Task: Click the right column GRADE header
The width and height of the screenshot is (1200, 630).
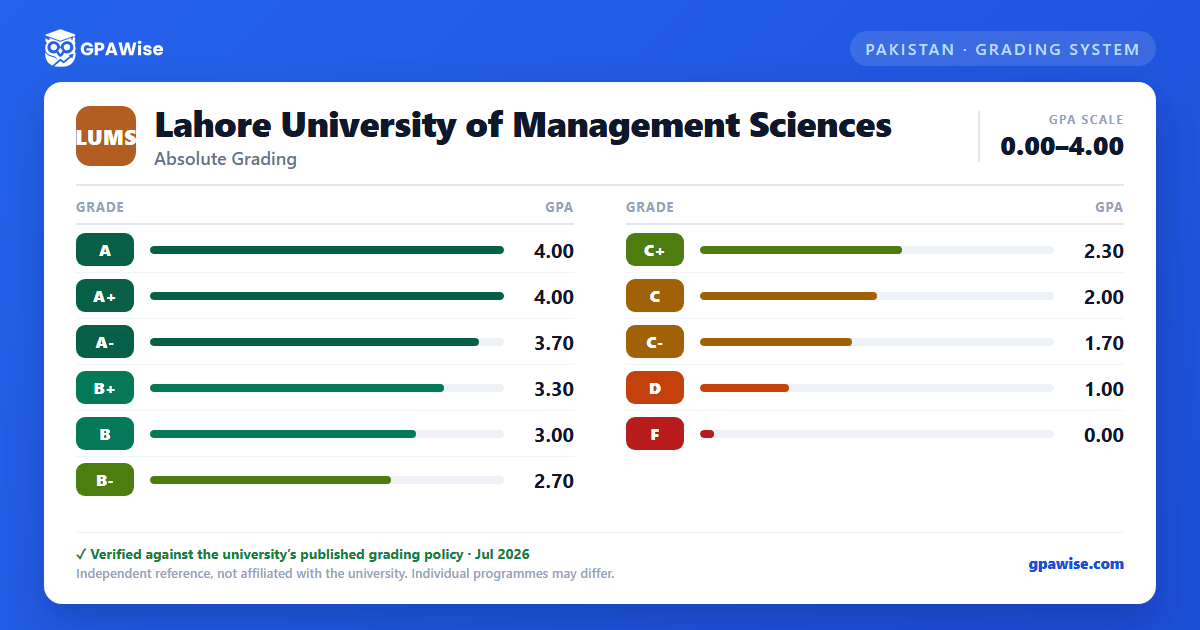Action: pos(650,207)
